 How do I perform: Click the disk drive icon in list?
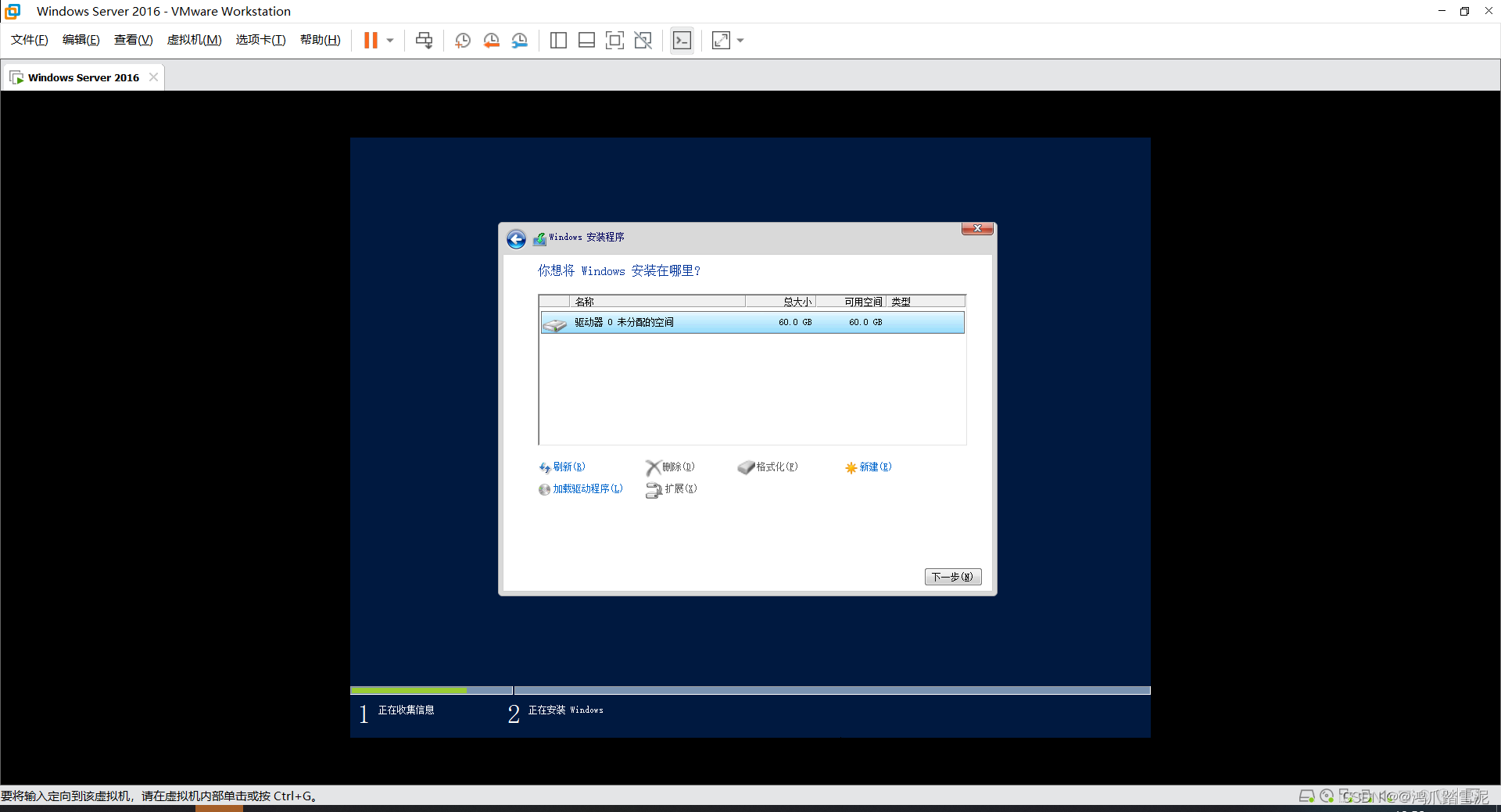[x=555, y=324]
